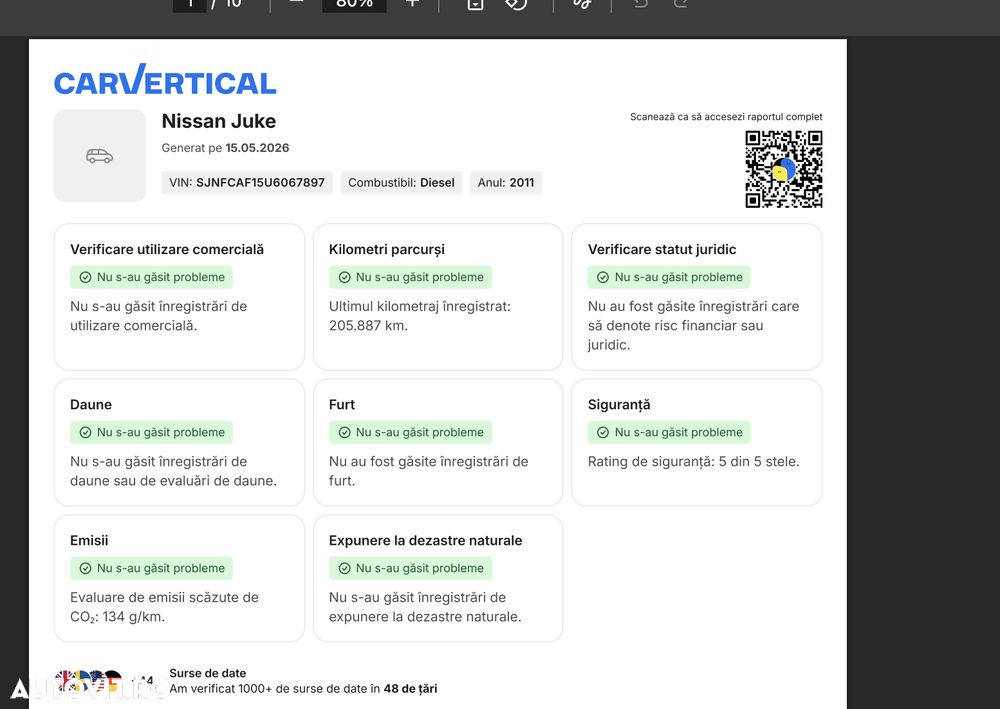Click the carVertical logo
The height and width of the screenshot is (709, 1000).
click(165, 80)
